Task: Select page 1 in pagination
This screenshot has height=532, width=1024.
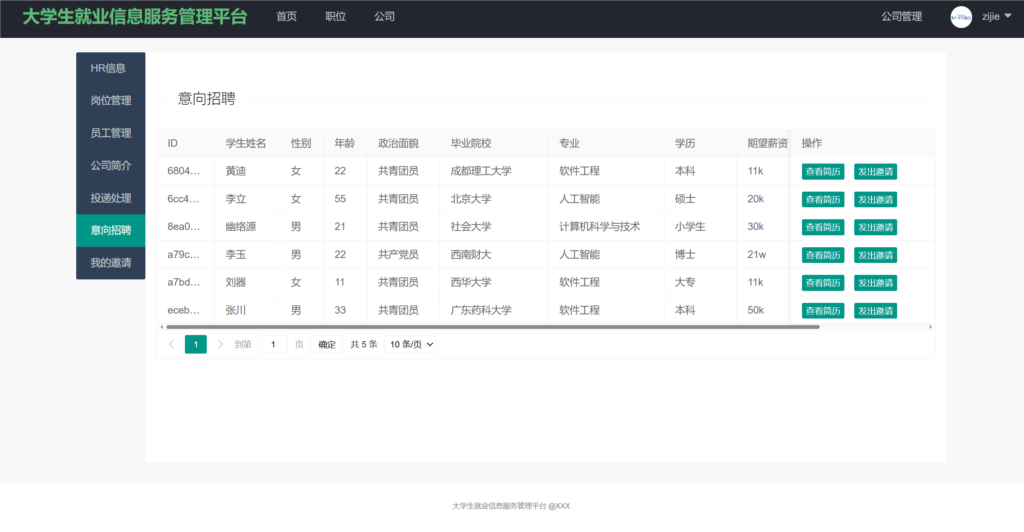Action: pyautogui.click(x=196, y=345)
